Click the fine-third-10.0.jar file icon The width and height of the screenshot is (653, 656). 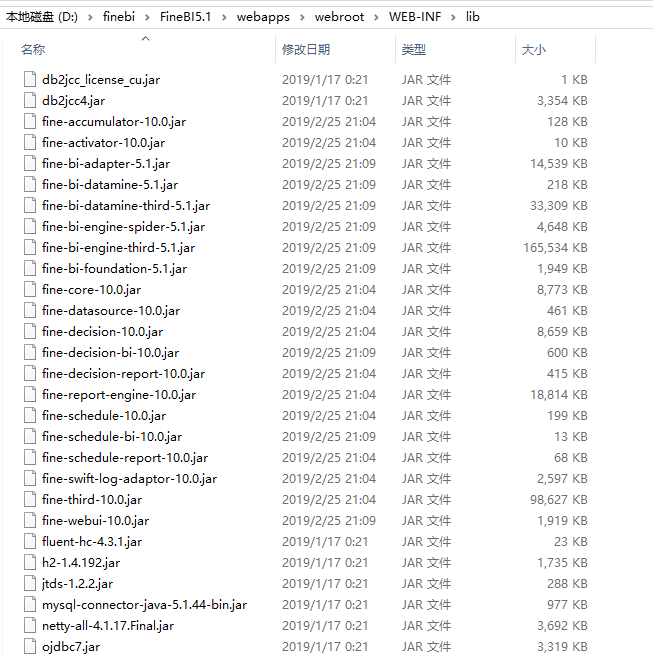coord(30,499)
